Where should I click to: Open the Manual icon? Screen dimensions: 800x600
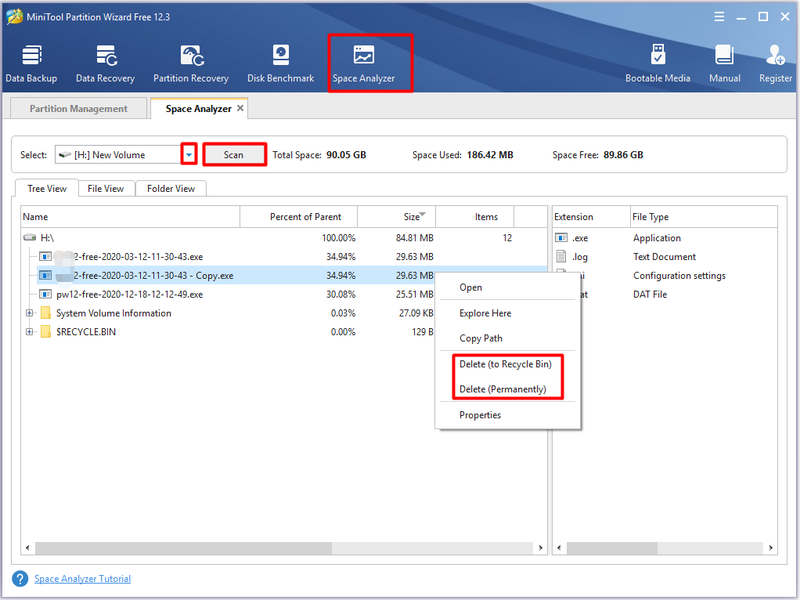pos(724,64)
